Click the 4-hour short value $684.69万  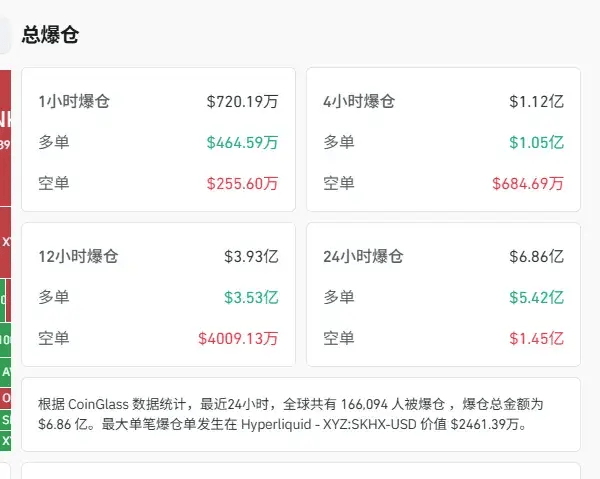pyautogui.click(x=528, y=183)
